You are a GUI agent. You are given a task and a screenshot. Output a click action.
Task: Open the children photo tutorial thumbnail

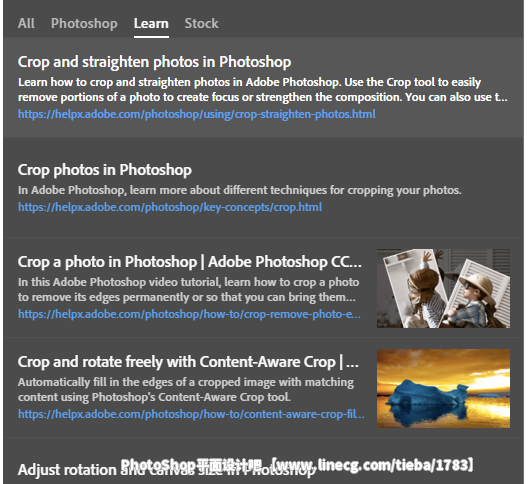pos(443,288)
